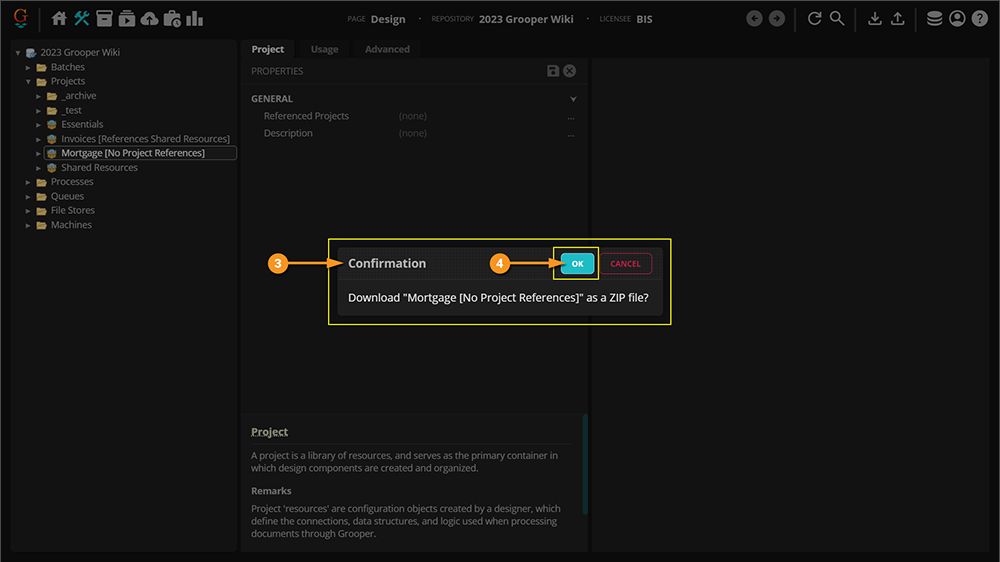Click the upload icon in the top bar
This screenshot has height=562, width=1000.
pos(898,18)
